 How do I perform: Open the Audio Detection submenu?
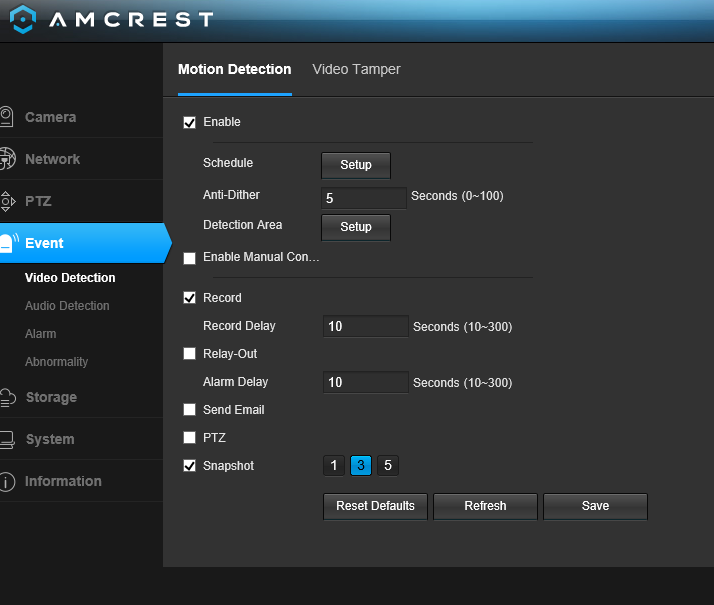pos(67,305)
